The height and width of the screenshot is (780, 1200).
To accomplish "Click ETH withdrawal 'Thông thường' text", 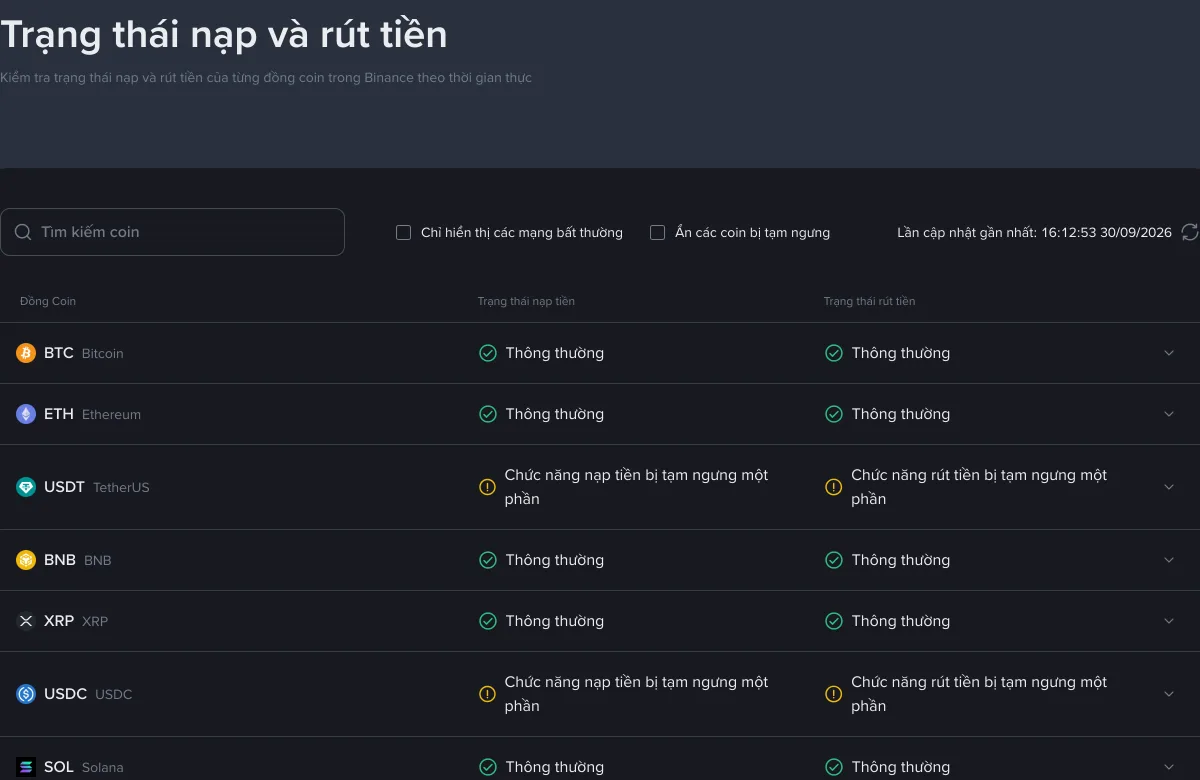I will tap(901, 414).
